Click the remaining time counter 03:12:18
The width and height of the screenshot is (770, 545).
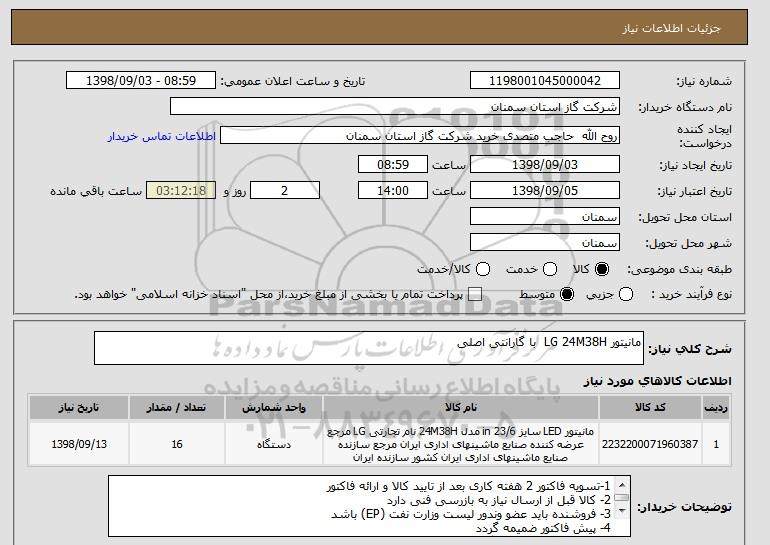181,191
